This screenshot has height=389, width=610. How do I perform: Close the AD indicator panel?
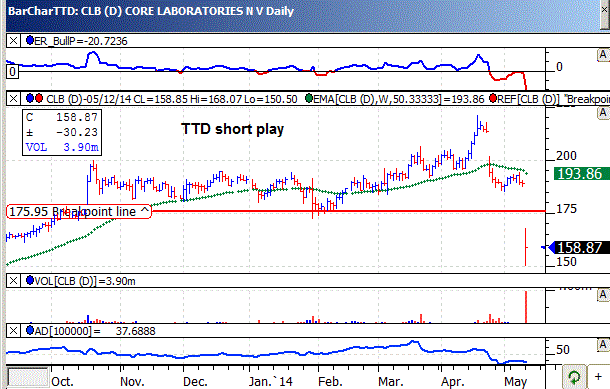[13, 331]
